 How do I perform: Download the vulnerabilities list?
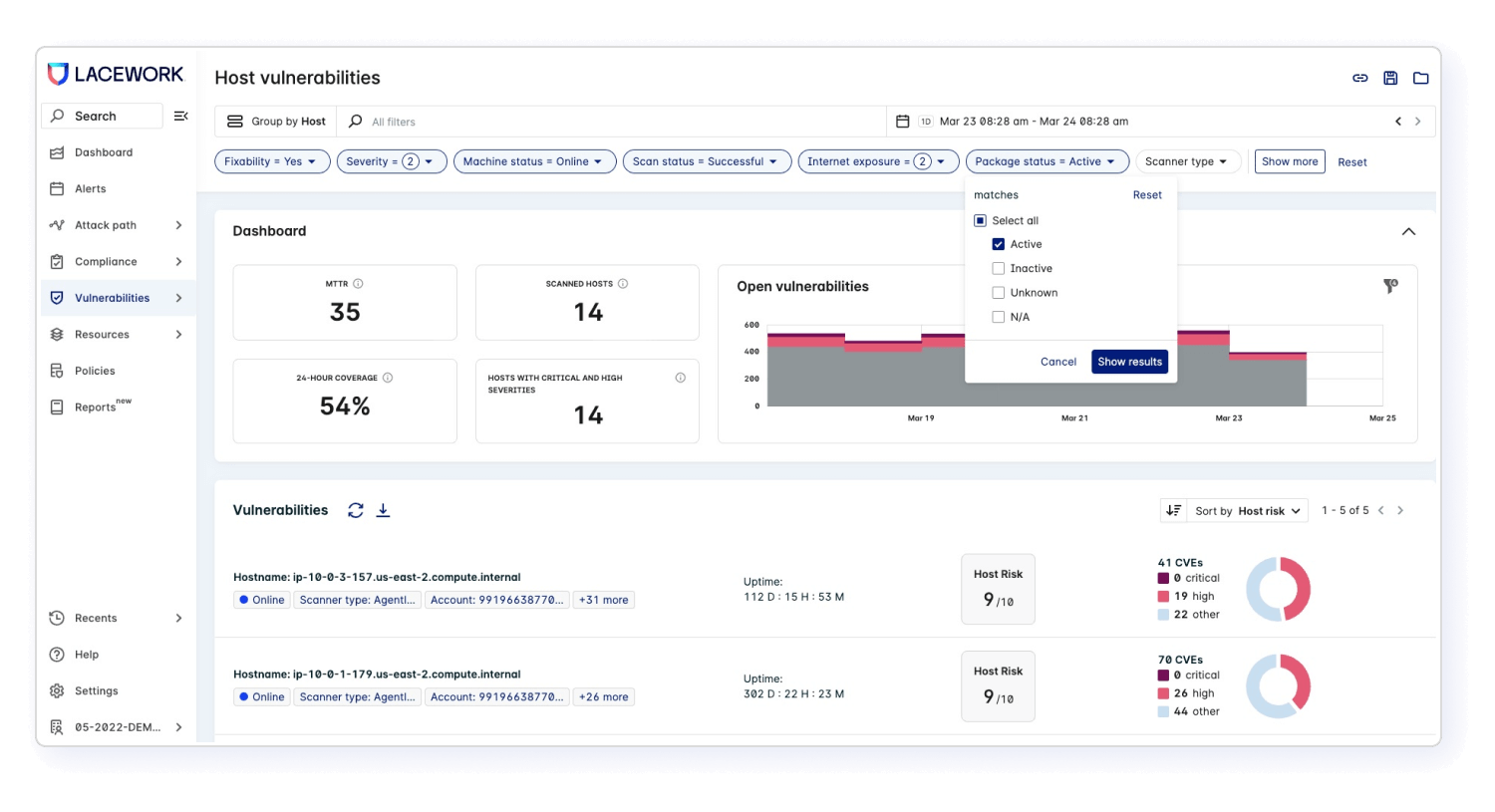point(383,510)
